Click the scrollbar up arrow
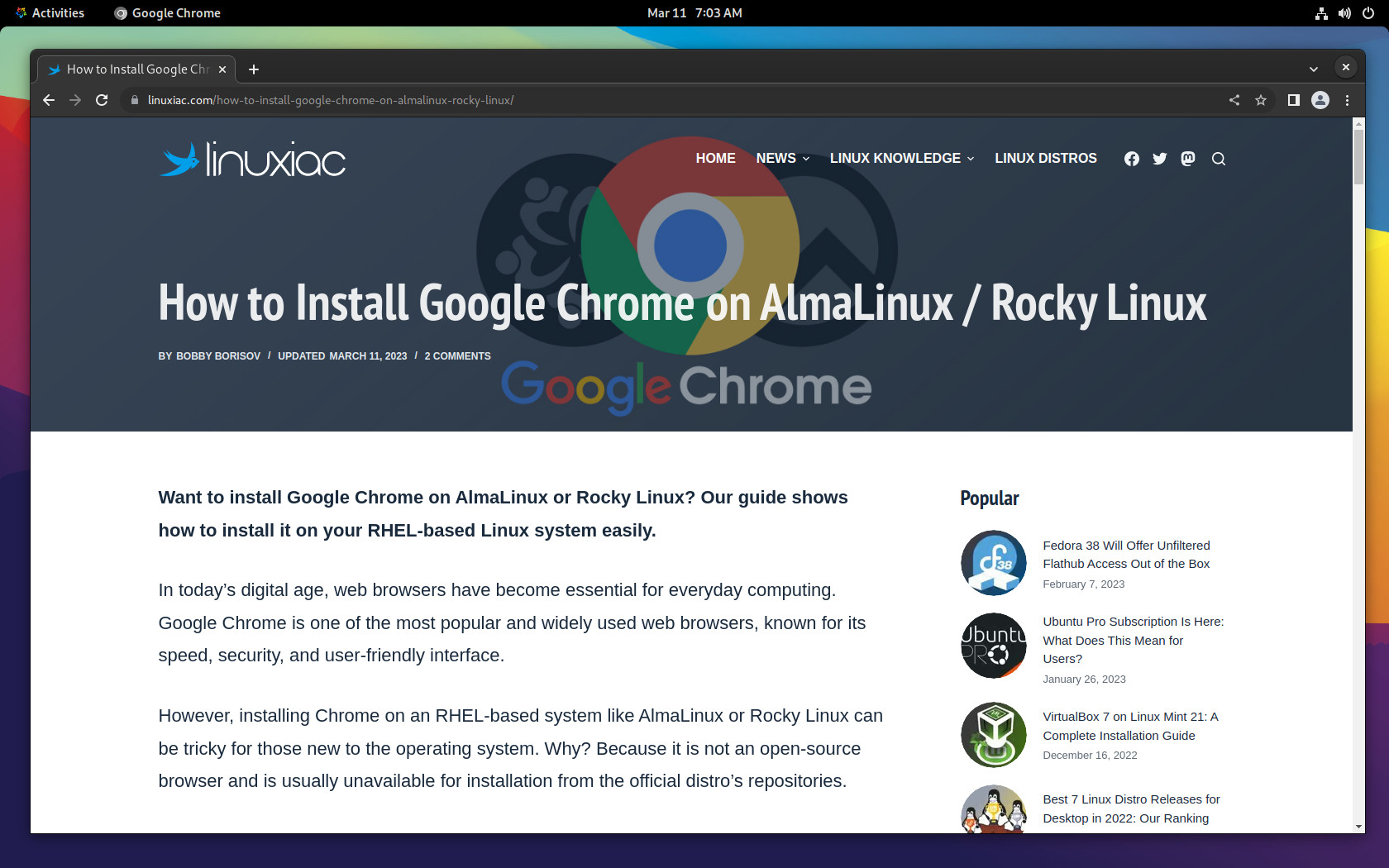 tap(1358, 123)
